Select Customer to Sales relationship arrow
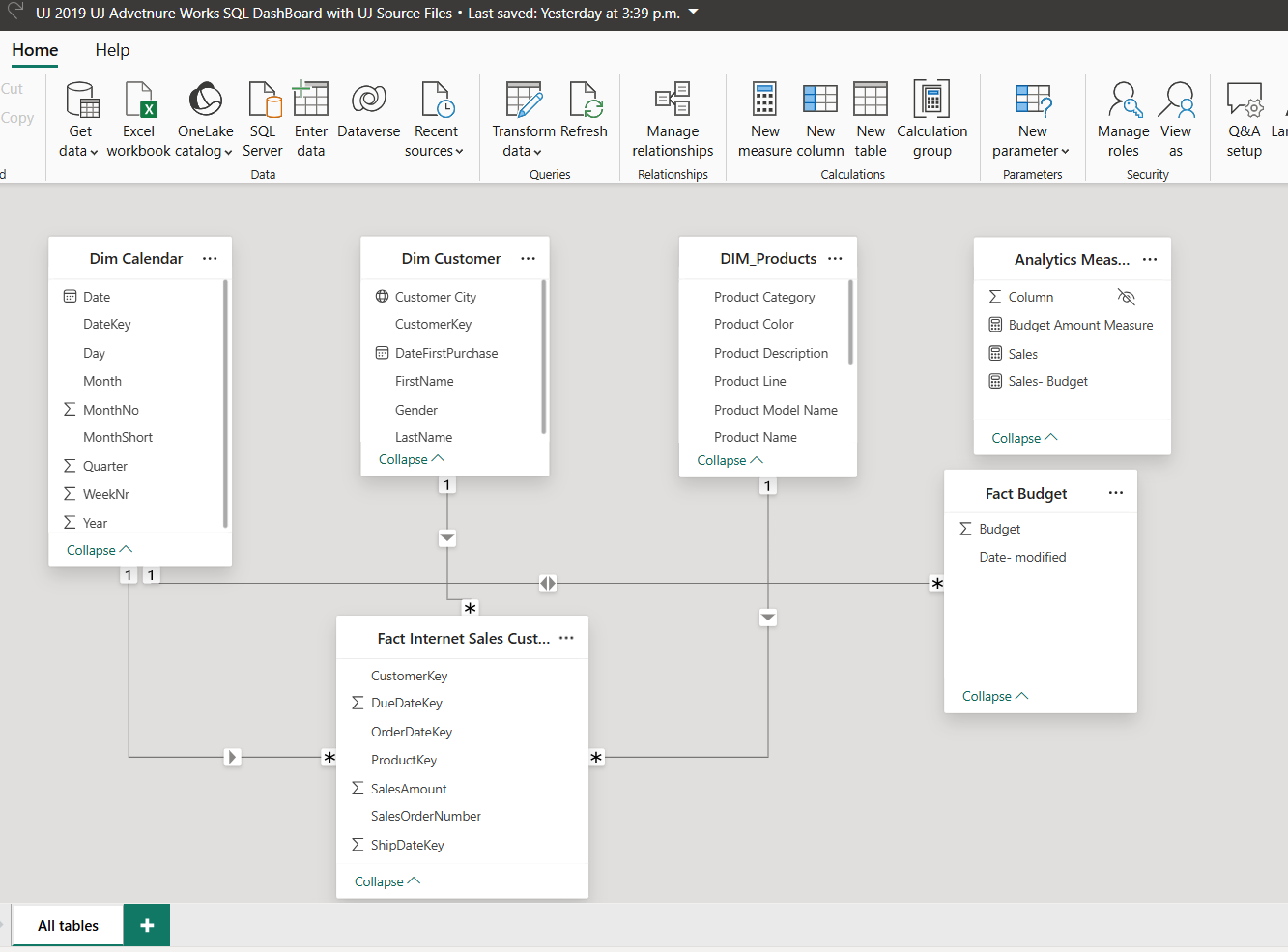The image size is (1288, 952). point(447,538)
